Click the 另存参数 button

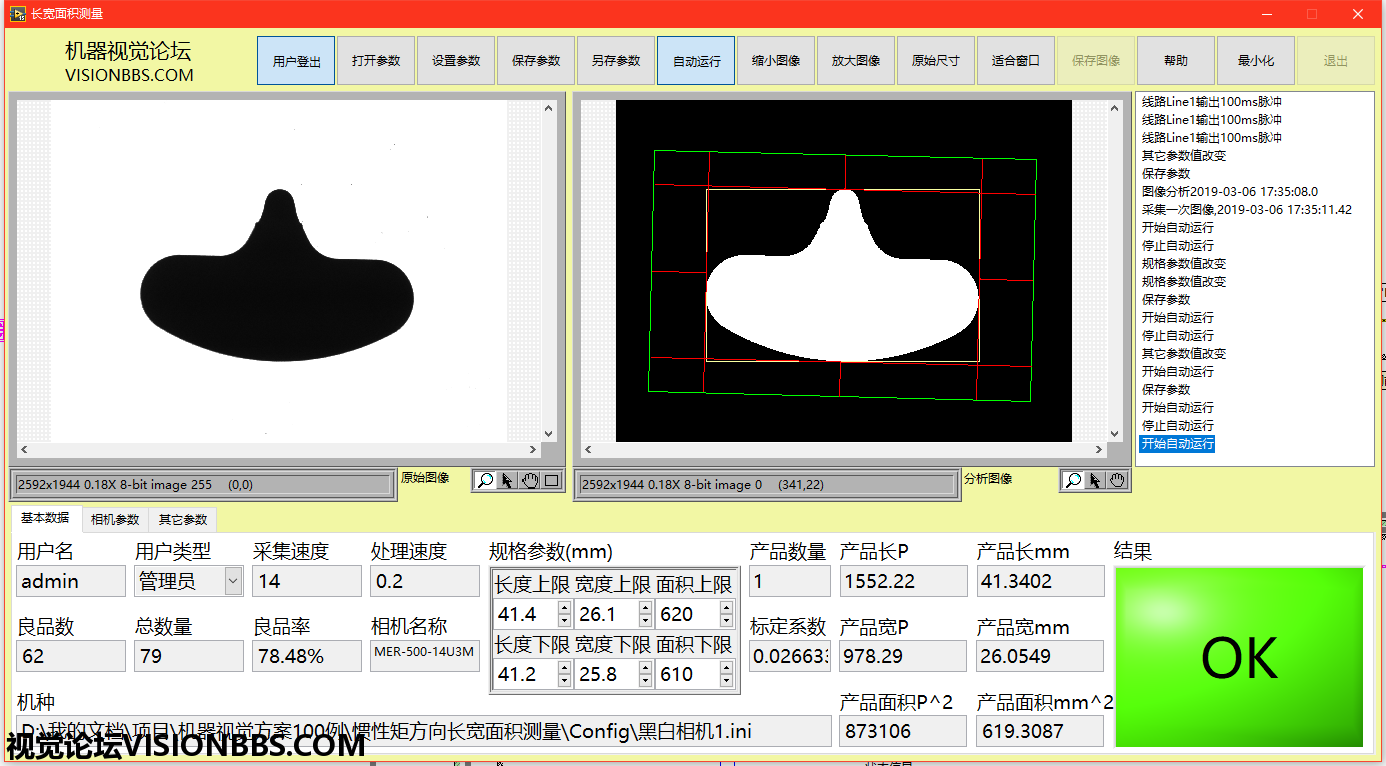(616, 61)
